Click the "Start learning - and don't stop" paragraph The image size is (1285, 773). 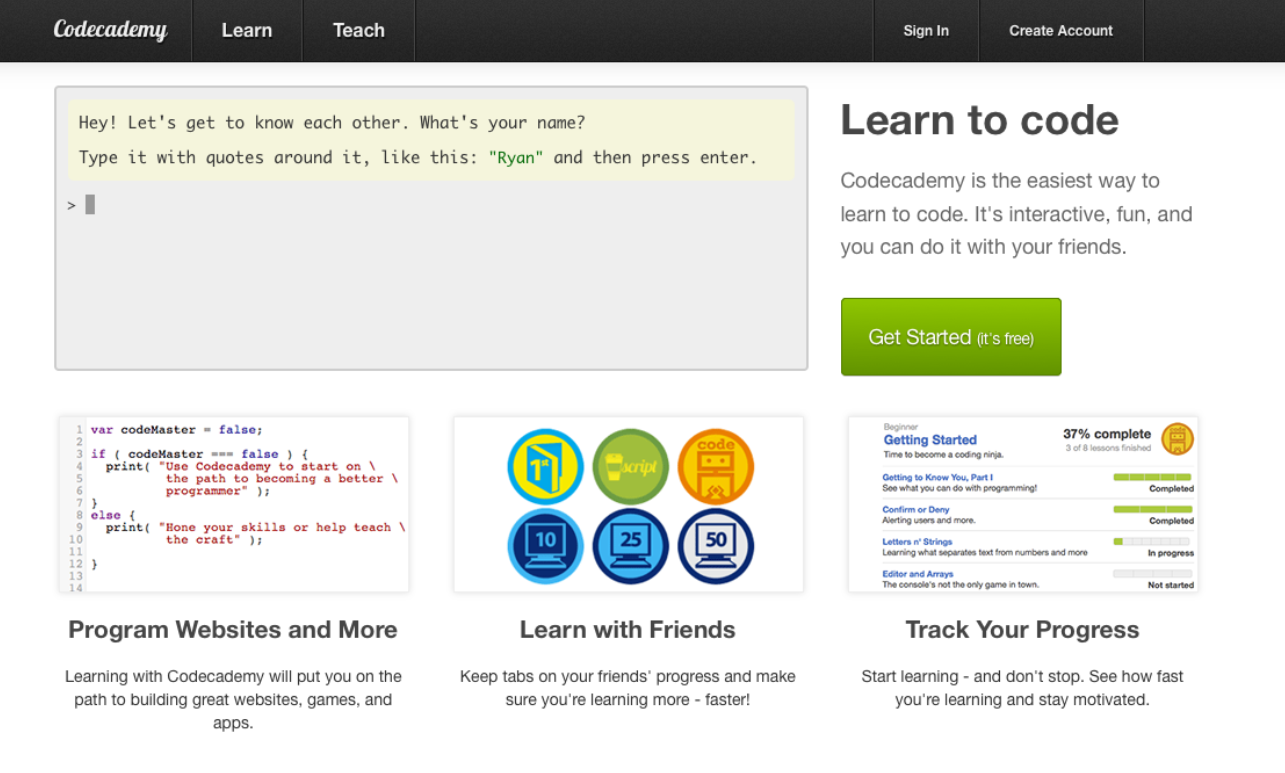pyautogui.click(x=1022, y=688)
